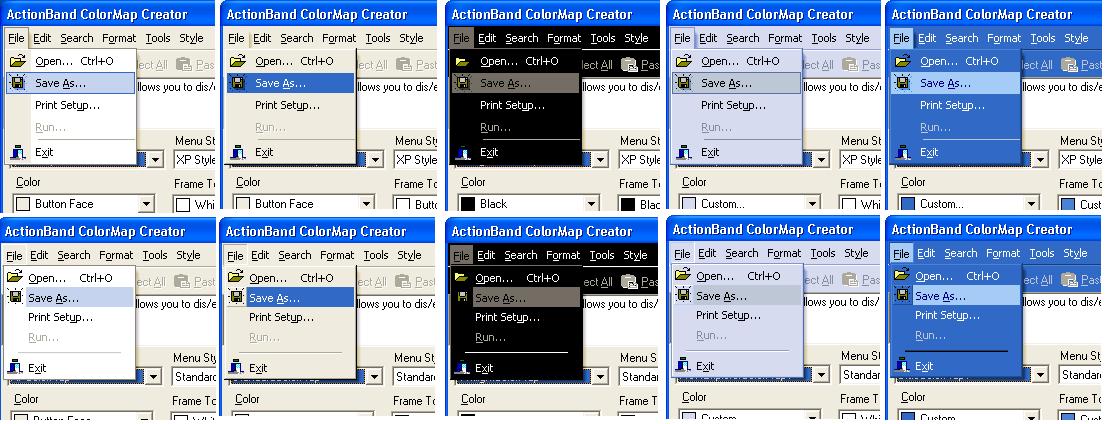The width and height of the screenshot is (1105, 424).
Task: Open the Black color dropdown in black-themed window
Action: [x=591, y=204]
